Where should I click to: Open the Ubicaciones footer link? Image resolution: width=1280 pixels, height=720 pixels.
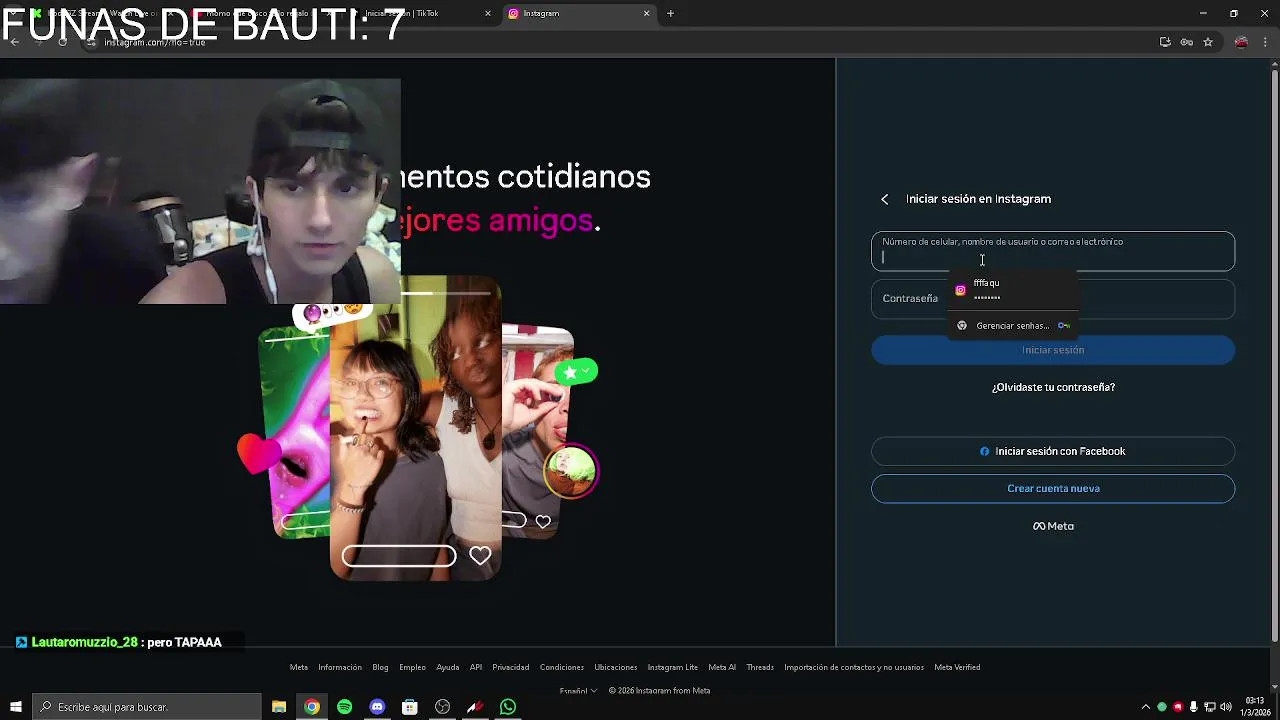tap(616, 667)
